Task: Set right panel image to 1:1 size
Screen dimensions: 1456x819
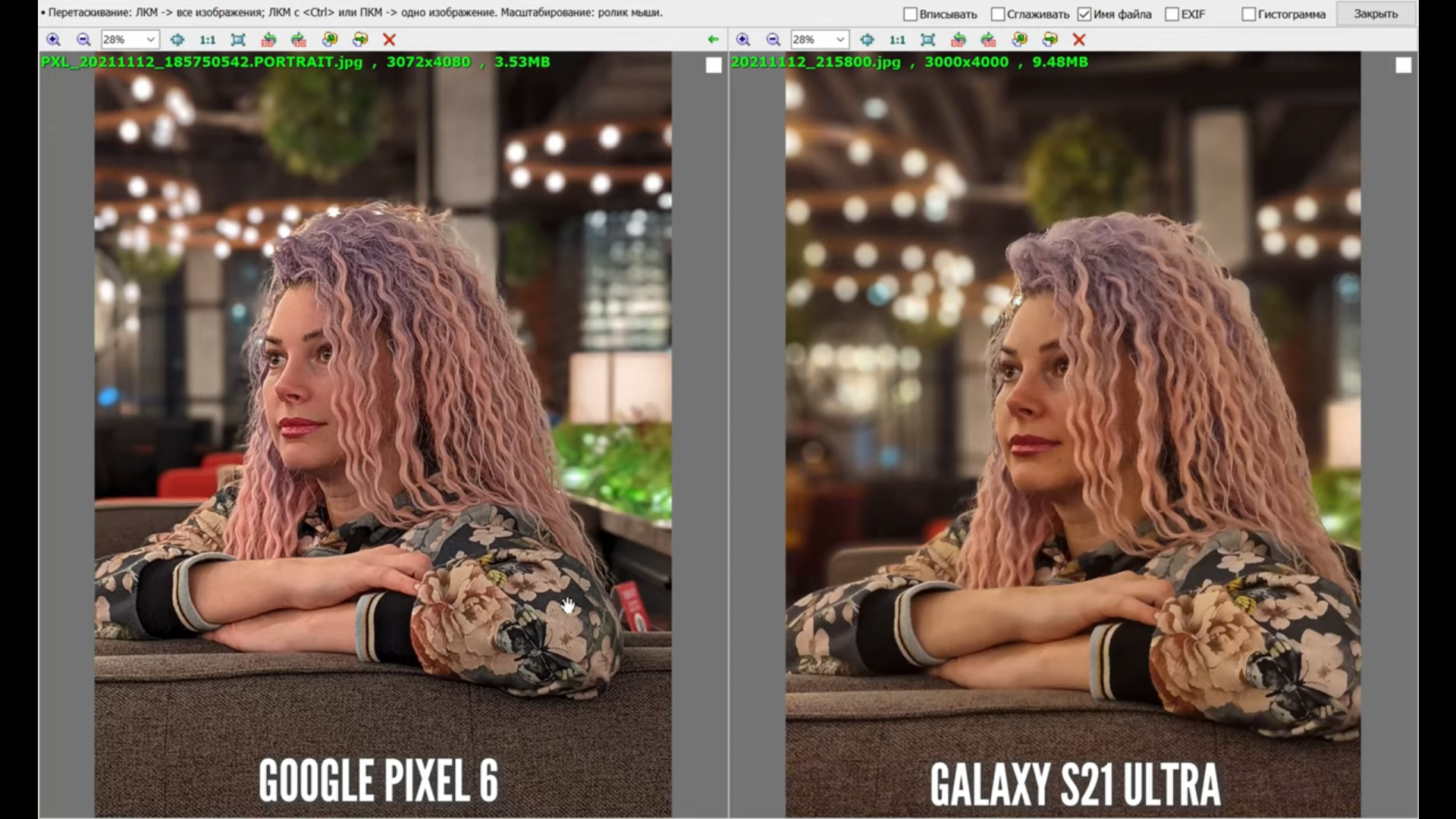Action: (897, 39)
